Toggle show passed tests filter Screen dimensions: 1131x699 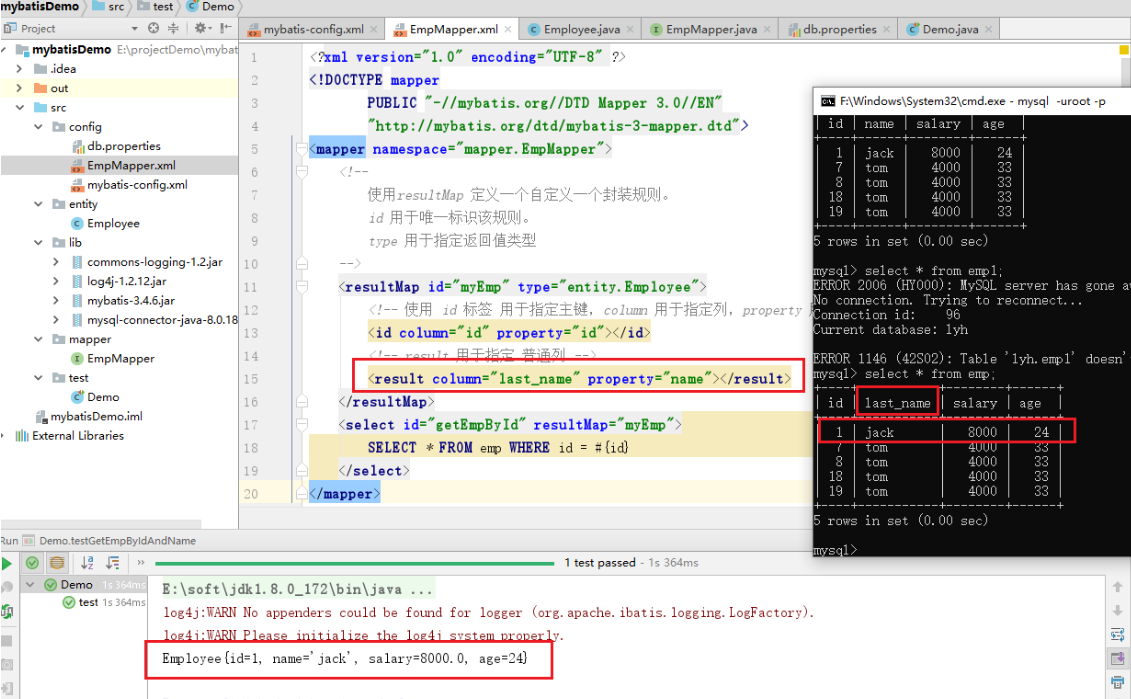(x=32, y=563)
